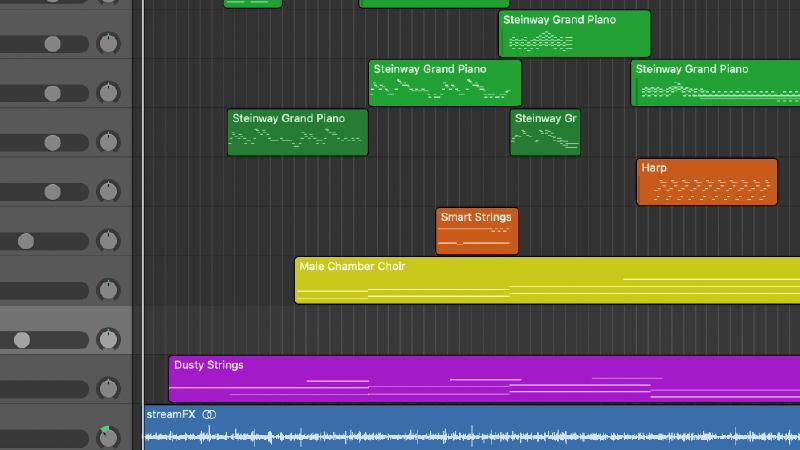
Task: Click the Harp track's volume slider handle
Action: coord(52,191)
